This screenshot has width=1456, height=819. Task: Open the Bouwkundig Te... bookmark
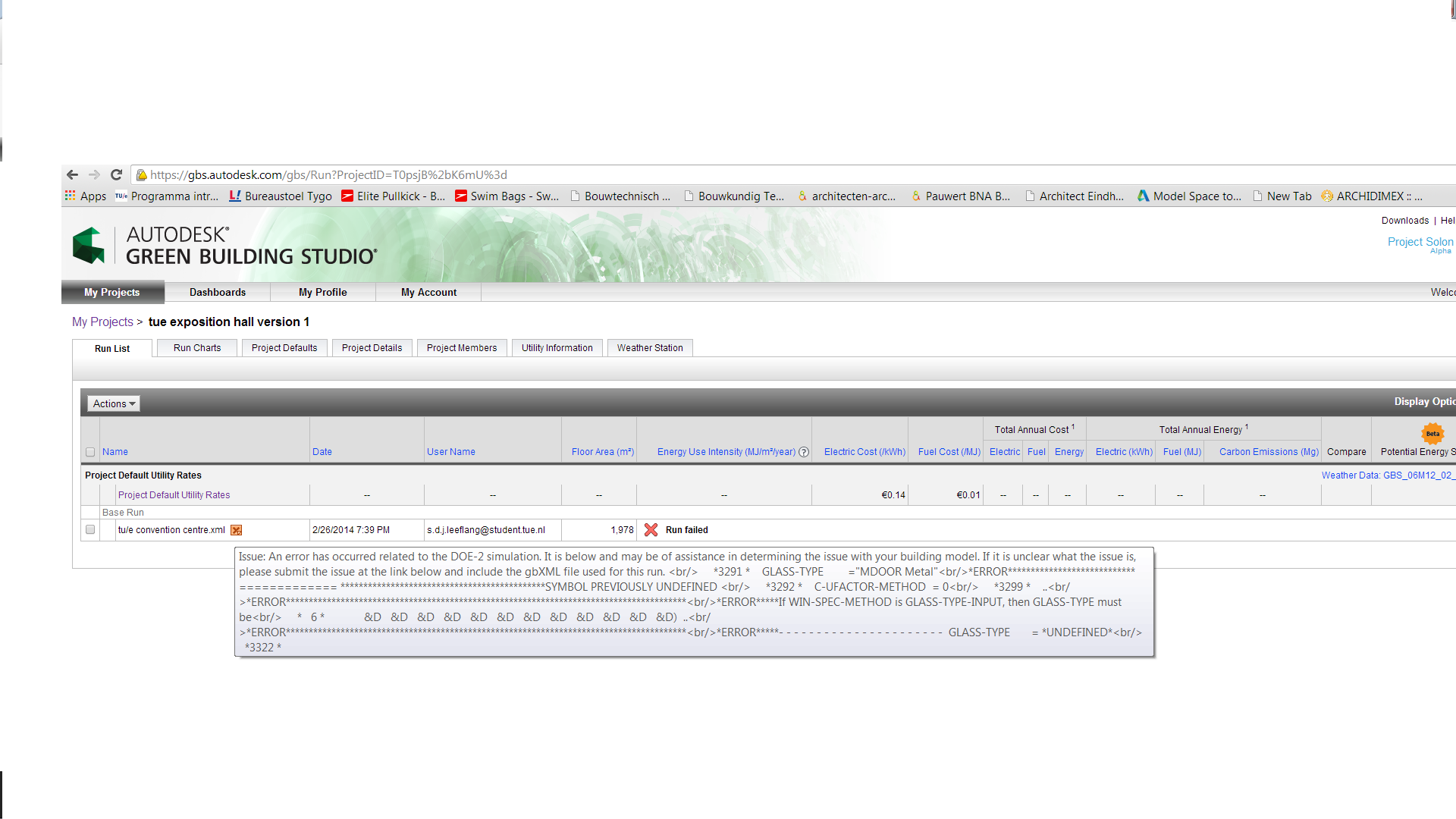pyautogui.click(x=734, y=196)
